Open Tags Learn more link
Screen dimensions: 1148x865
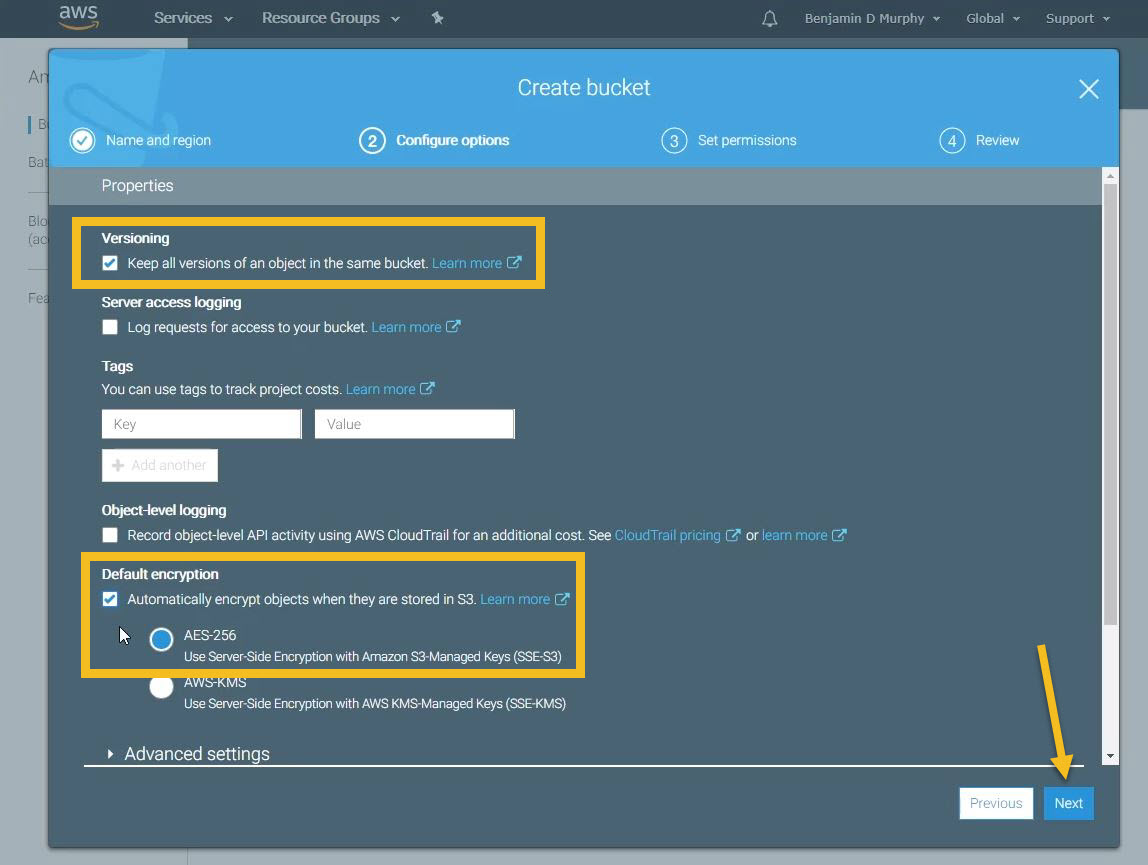click(381, 389)
